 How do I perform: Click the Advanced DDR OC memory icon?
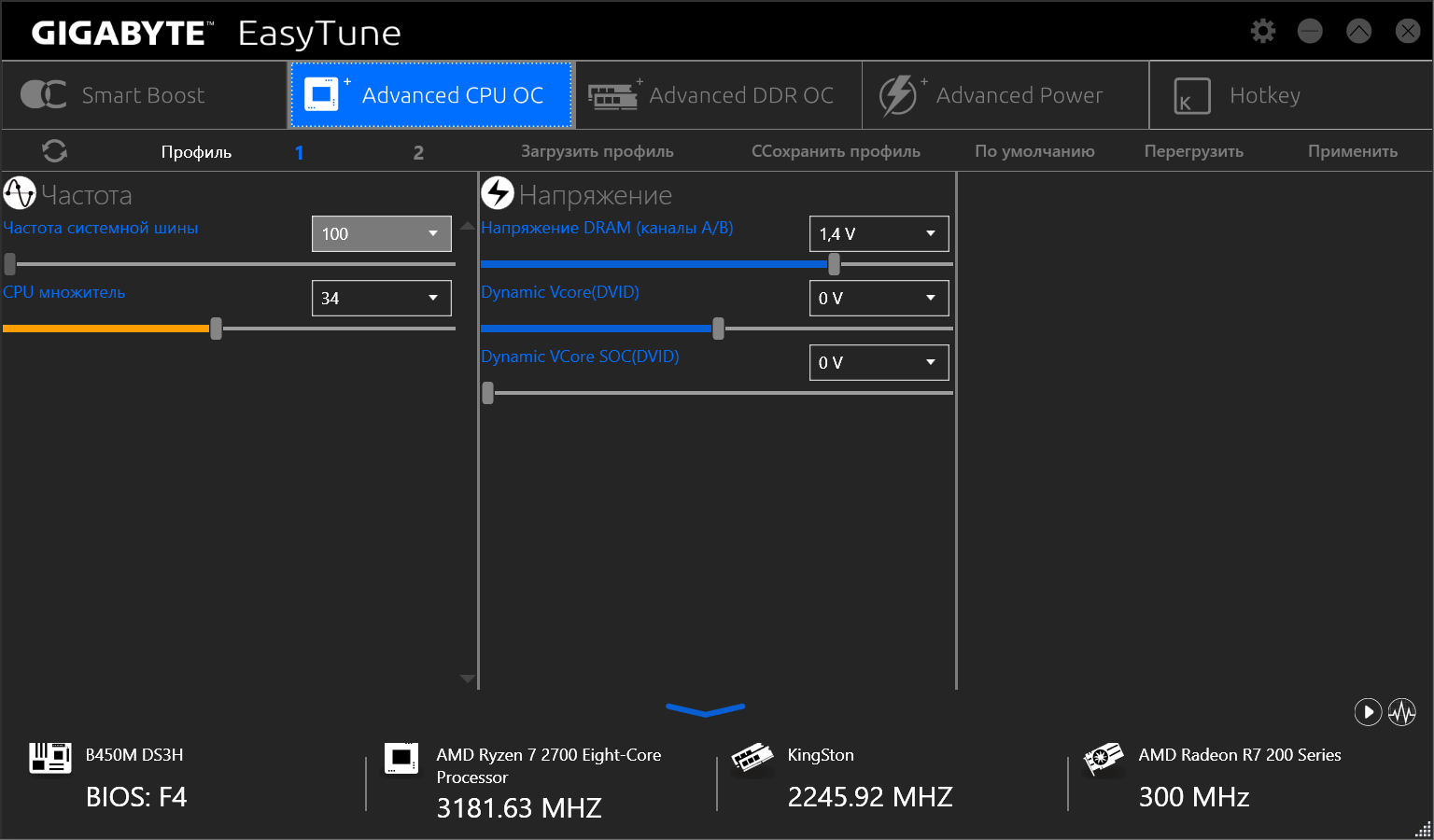tap(612, 95)
